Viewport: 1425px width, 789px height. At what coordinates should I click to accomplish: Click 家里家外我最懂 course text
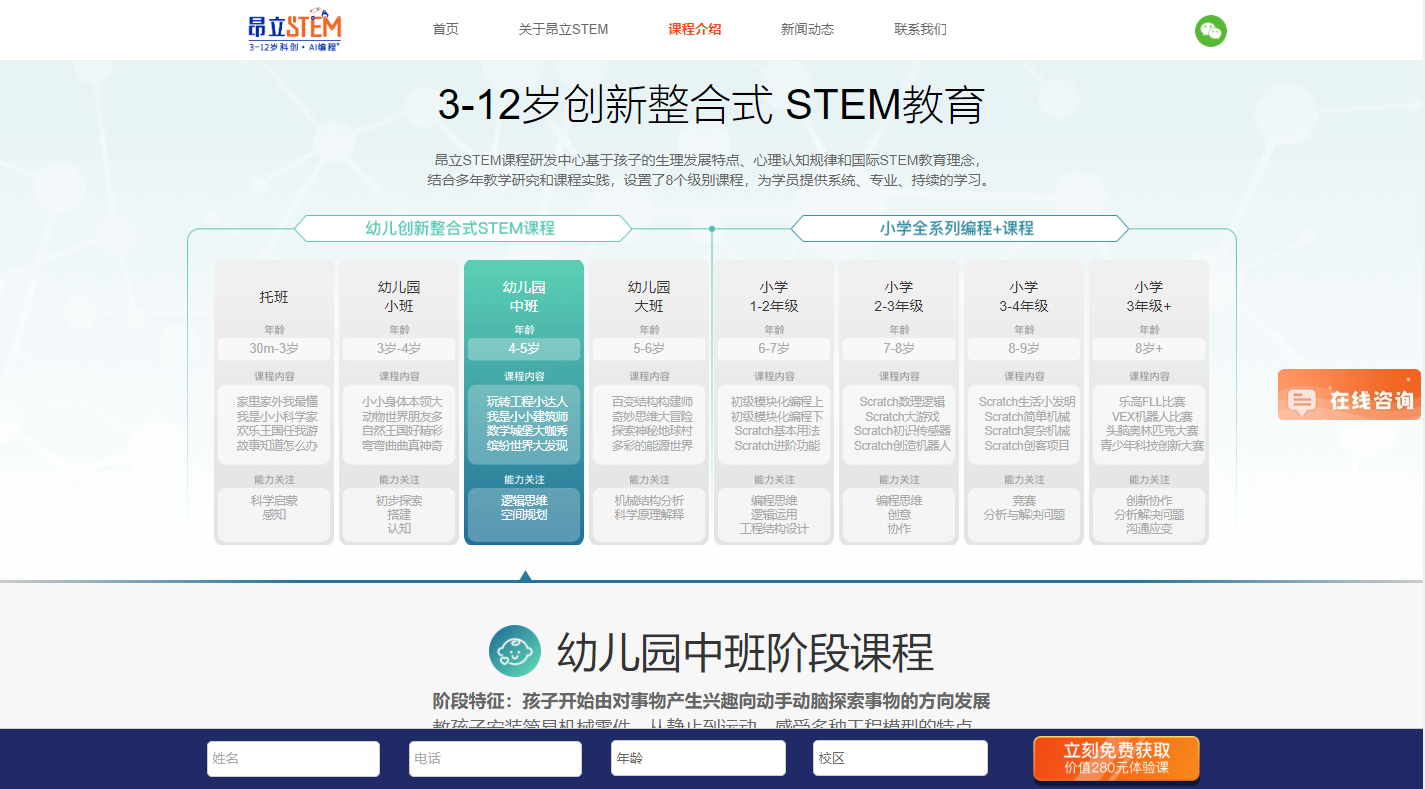(277, 402)
